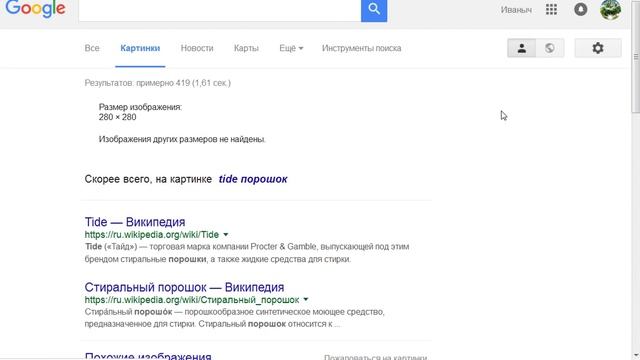Select the Картинки tab

pyautogui.click(x=140, y=48)
